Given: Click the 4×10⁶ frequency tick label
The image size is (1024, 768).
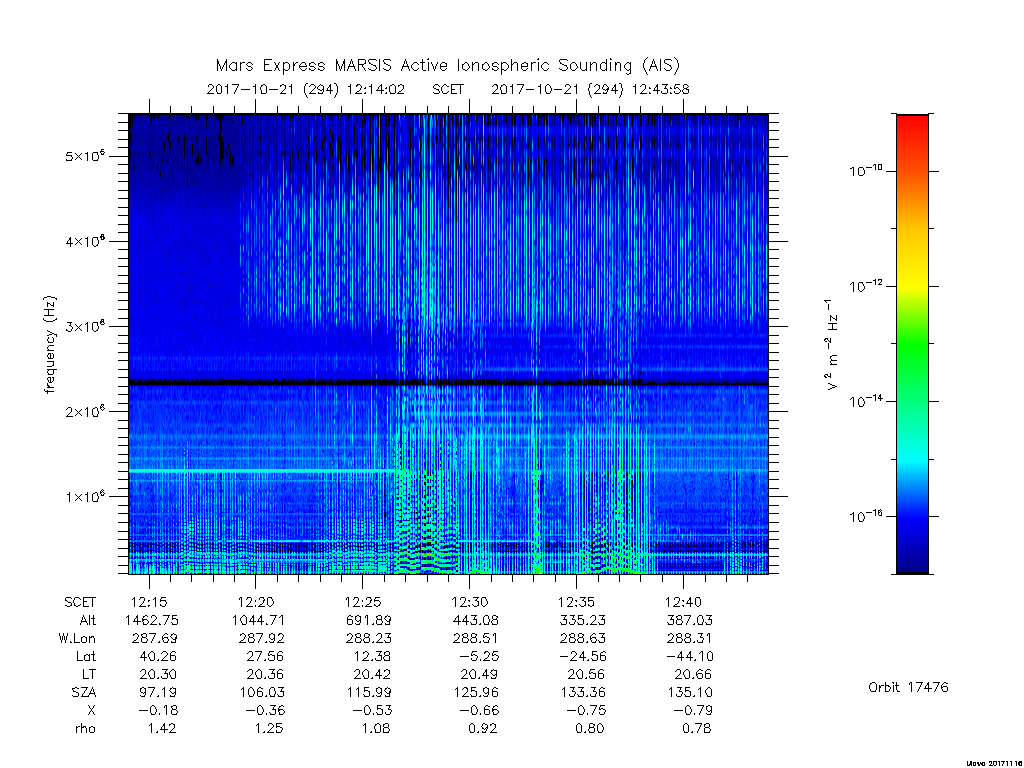Looking at the screenshot, I should pyautogui.click(x=84, y=241).
